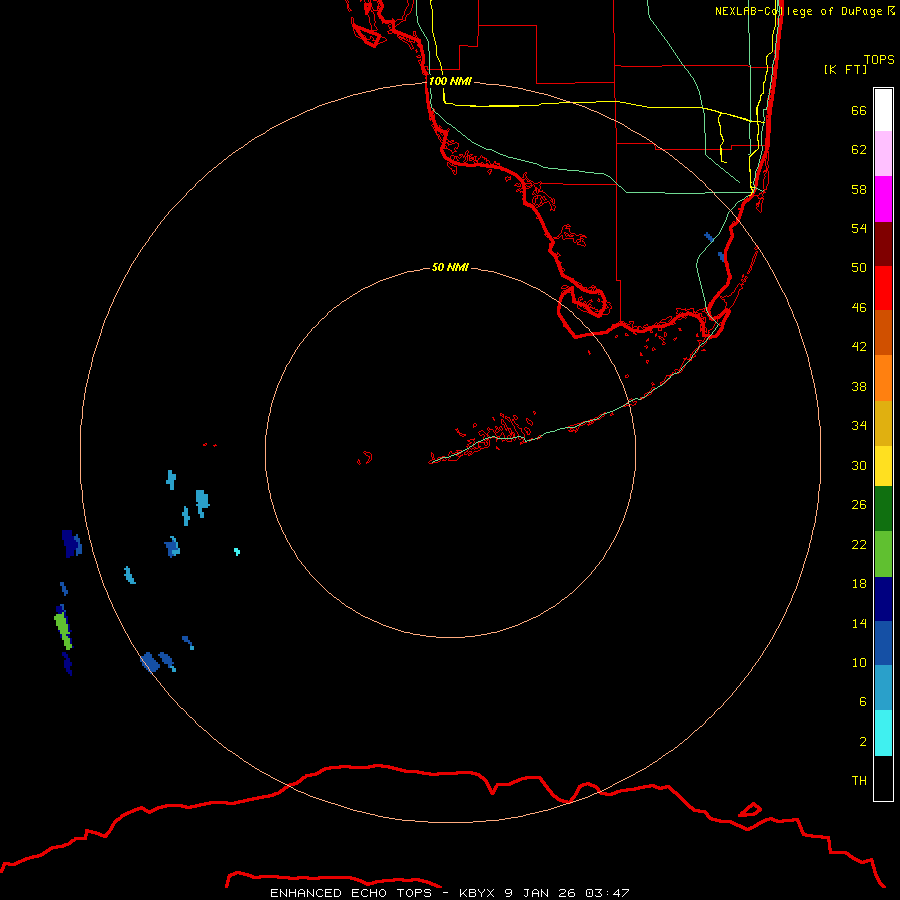Image resolution: width=900 pixels, height=900 pixels.
Task: Pick the gold legend color band
Action: pyautogui.click(x=883, y=424)
